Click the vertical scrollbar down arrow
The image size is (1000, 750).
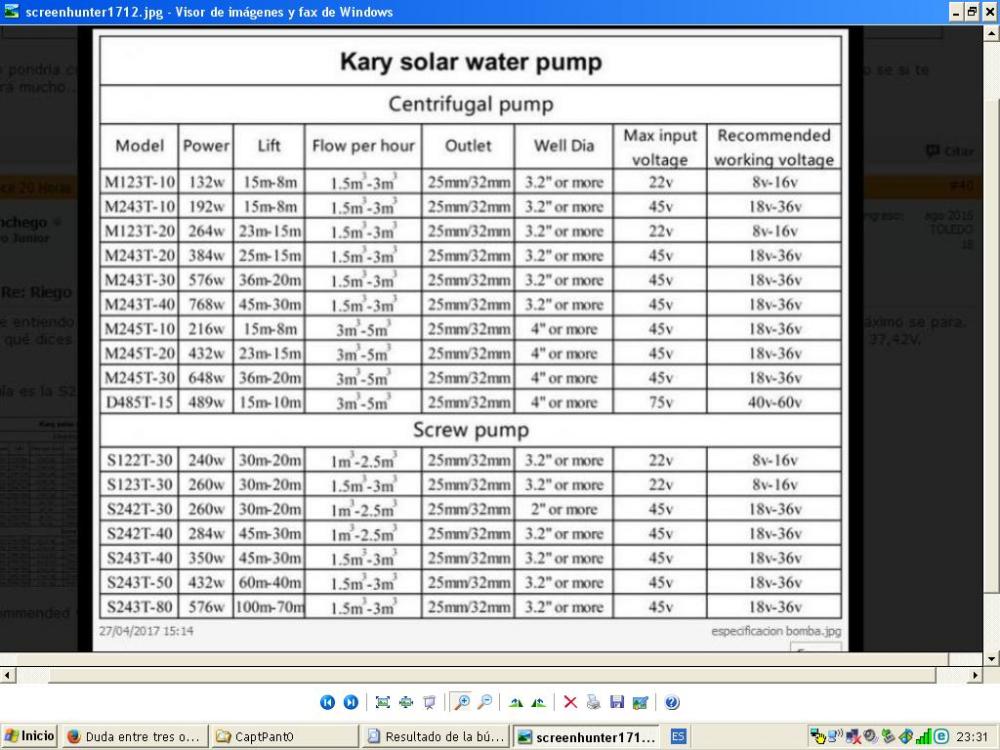[992, 659]
